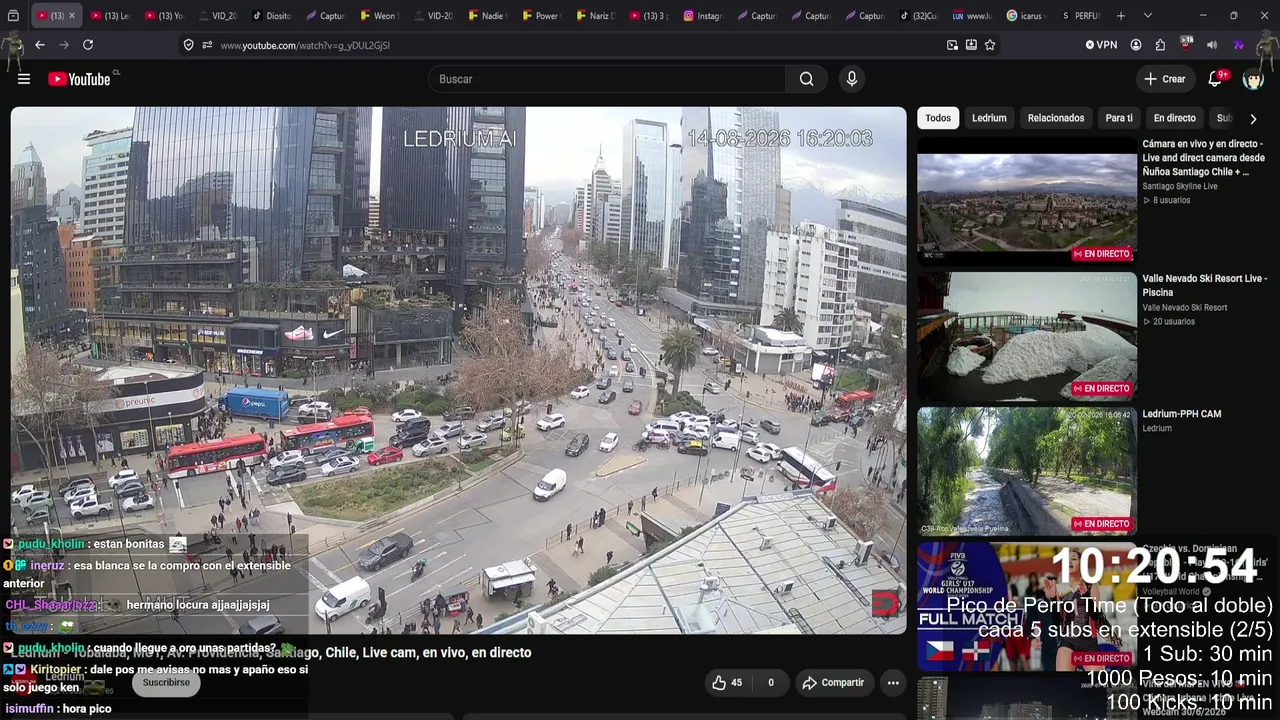The height and width of the screenshot is (720, 1280).
Task: Click the save page download icon
Action: [x=971, y=45]
